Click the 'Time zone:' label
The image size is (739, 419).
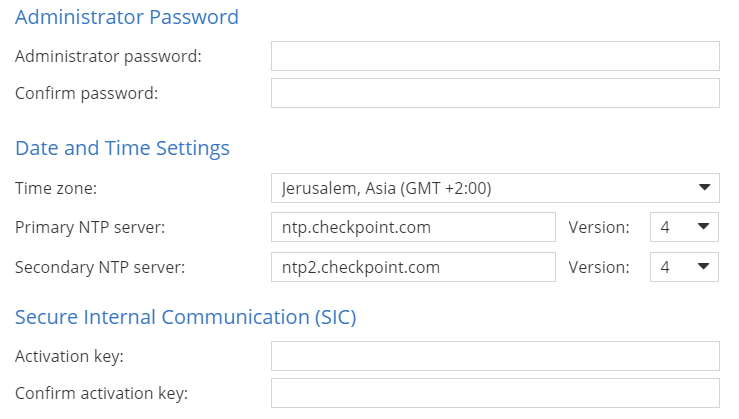pos(56,189)
